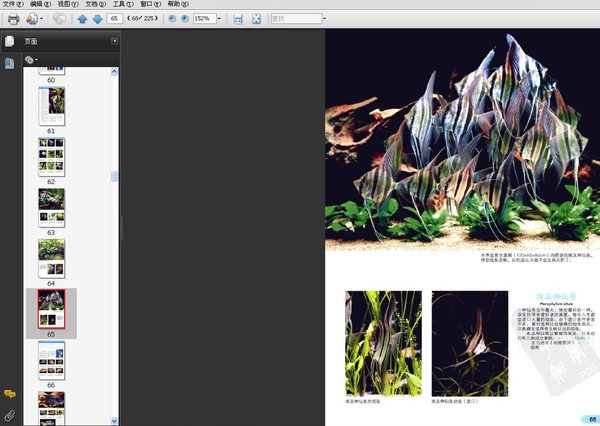This screenshot has width=600, height=426.
Task: Open the pages panel collapse menu button
Action: [x=114, y=41]
